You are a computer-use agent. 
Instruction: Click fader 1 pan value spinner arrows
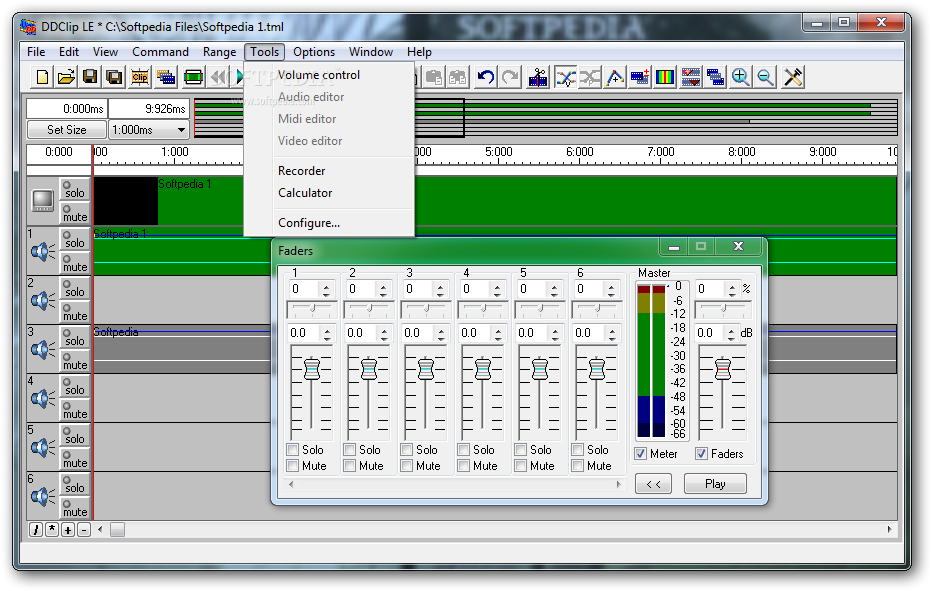(x=326, y=290)
